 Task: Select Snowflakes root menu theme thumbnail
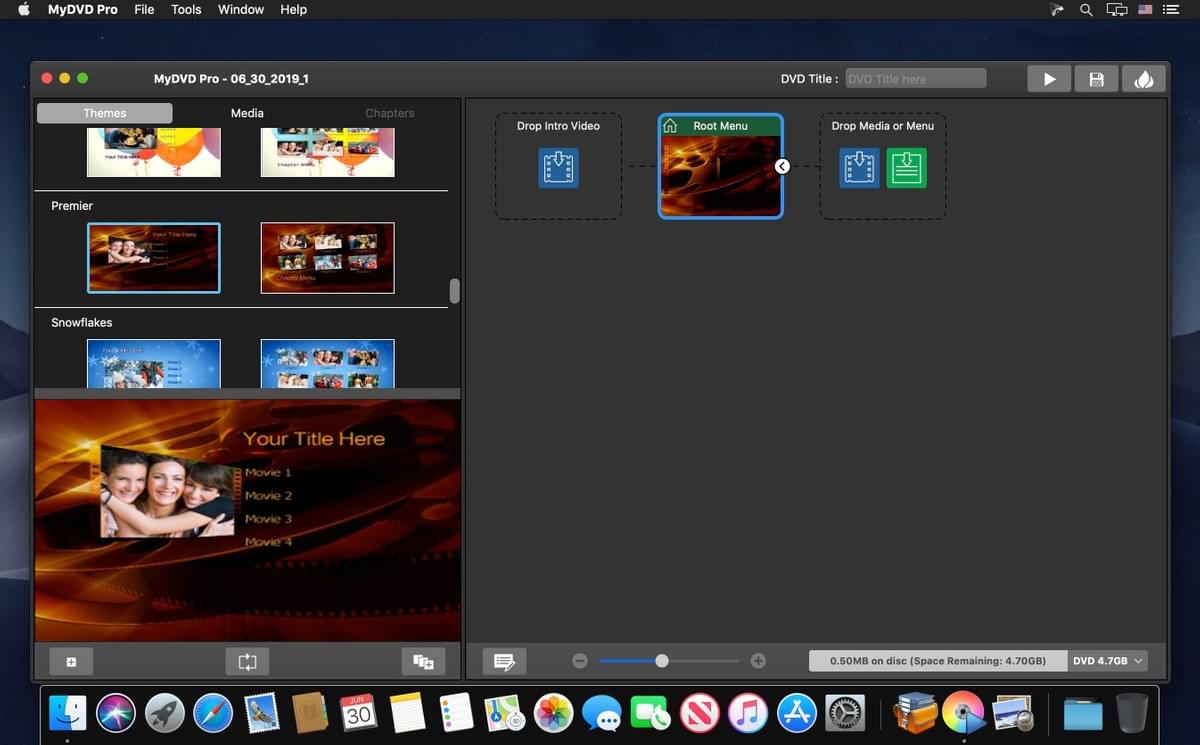point(154,364)
